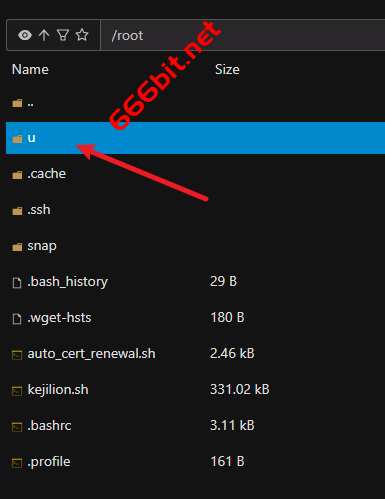Click the folder icon beside '..'
Viewport: 385px width, 499px height.
17,103
